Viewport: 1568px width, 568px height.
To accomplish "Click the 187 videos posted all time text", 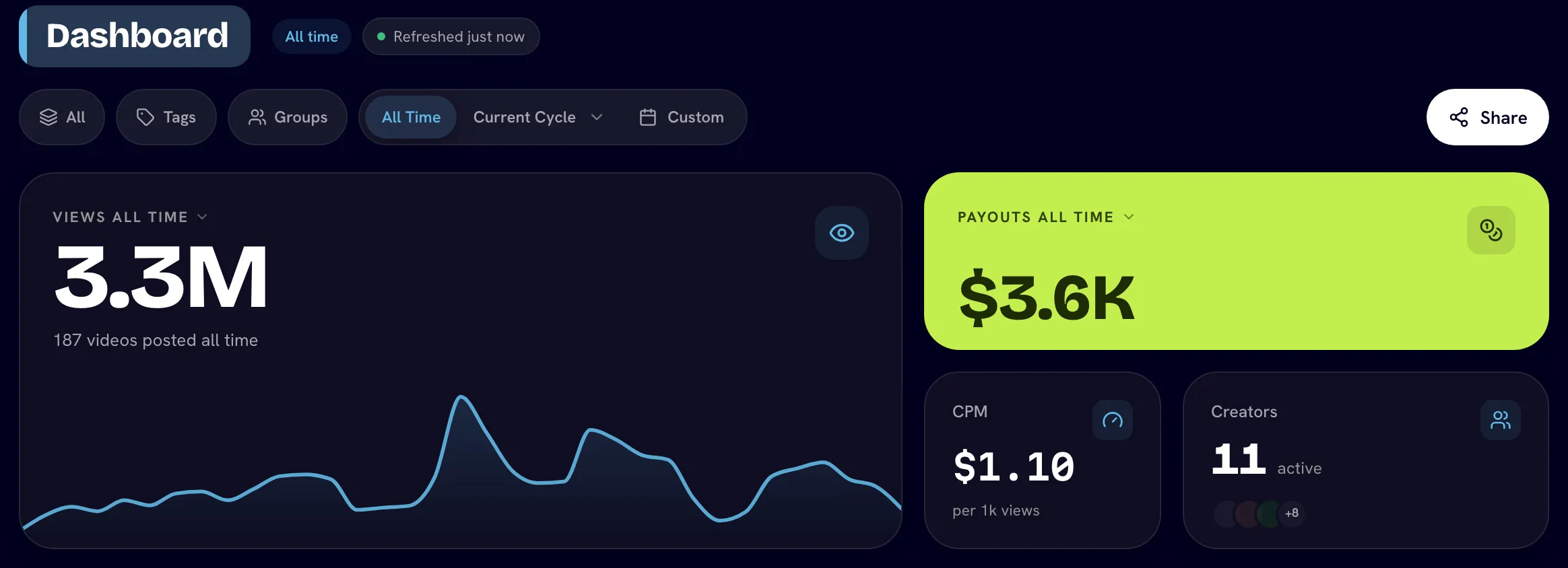I will pos(156,340).
